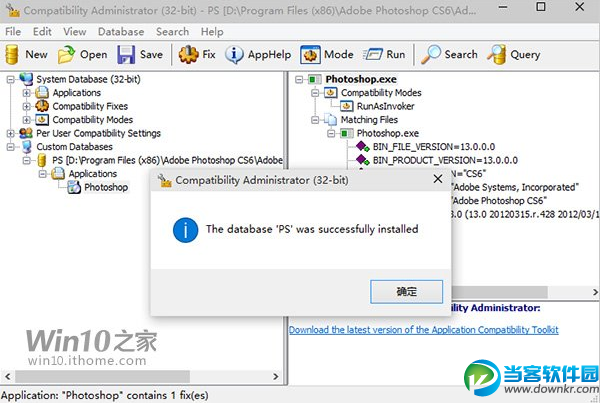This screenshot has height=403, width=600.
Task: Click the Applications icon under System Database
Action: (42, 93)
